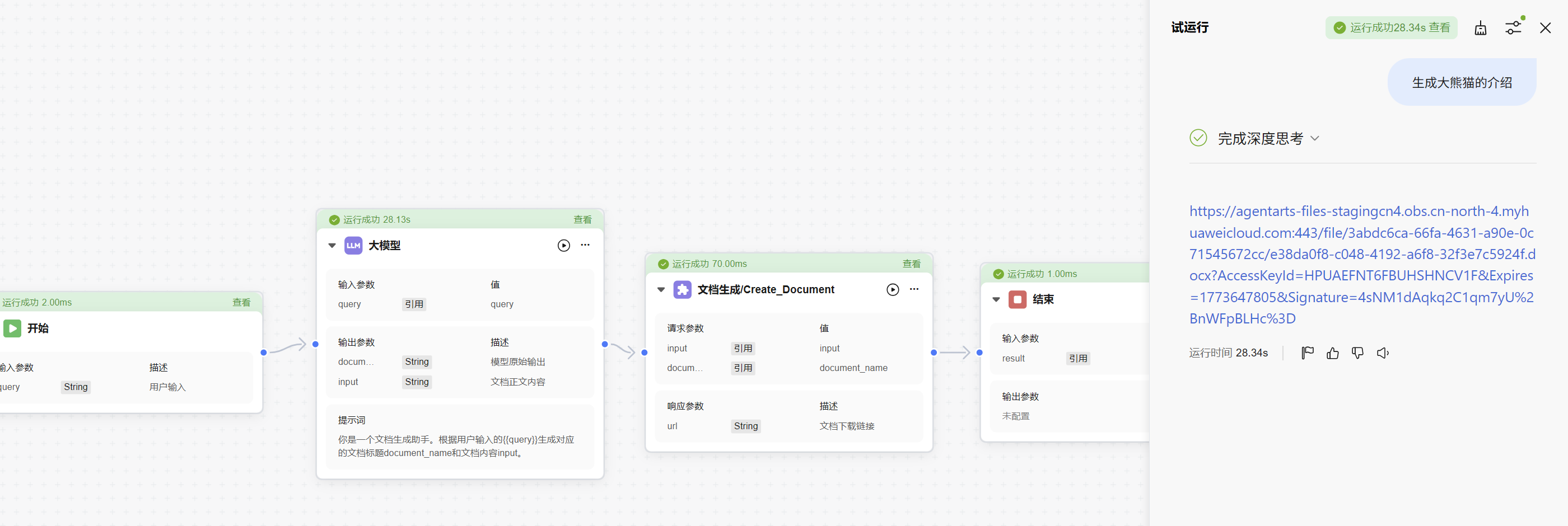Viewport: 1568px width, 526px height.
Task: Click the thumbs up feedback icon
Action: click(x=1332, y=353)
